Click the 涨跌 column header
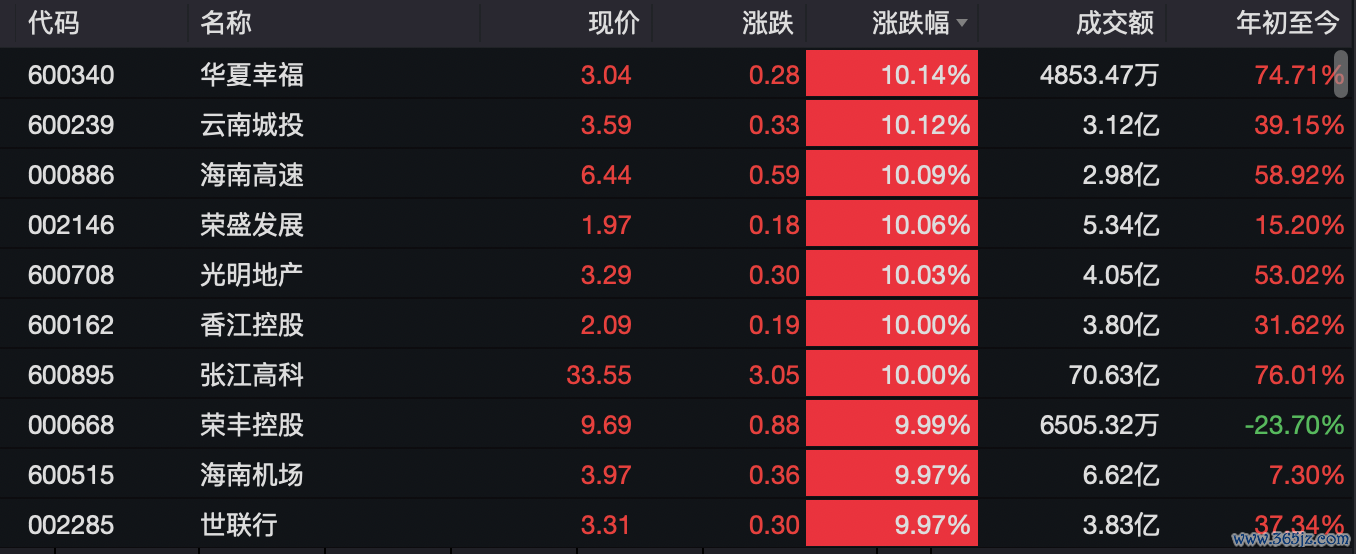This screenshot has height=554, width=1356. pyautogui.click(x=768, y=23)
